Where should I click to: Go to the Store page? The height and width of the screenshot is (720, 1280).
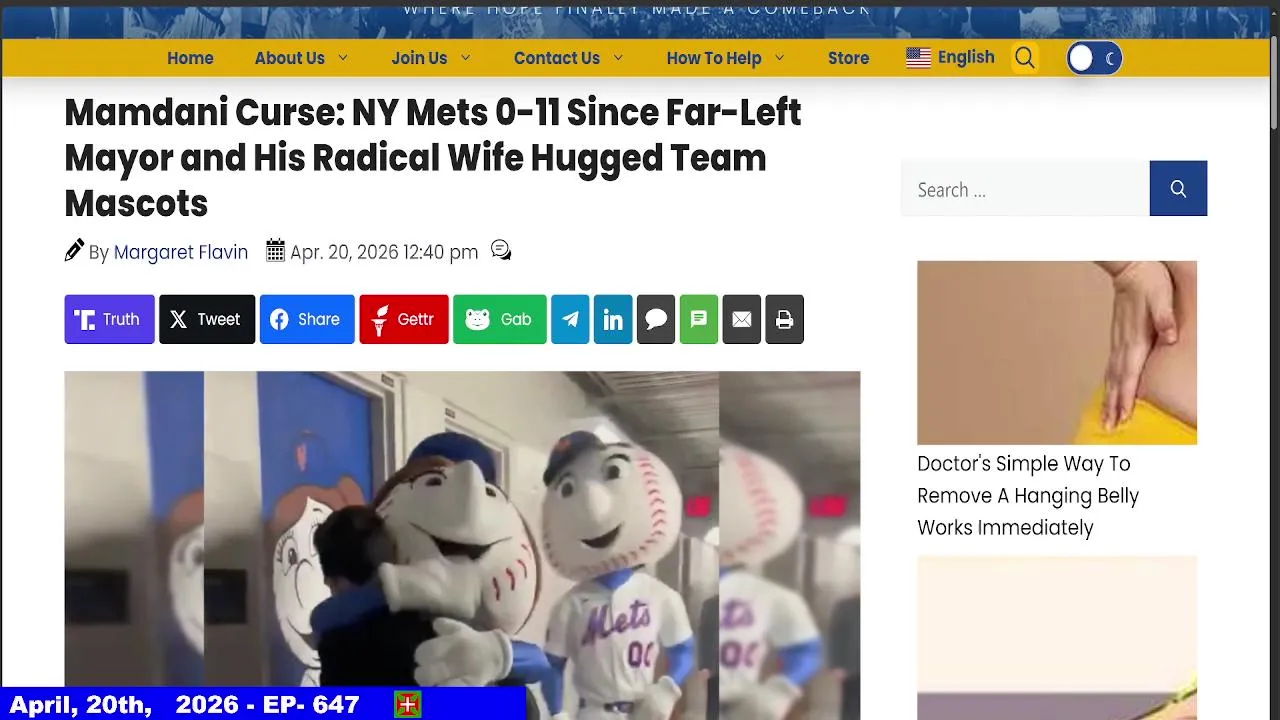[x=848, y=58]
